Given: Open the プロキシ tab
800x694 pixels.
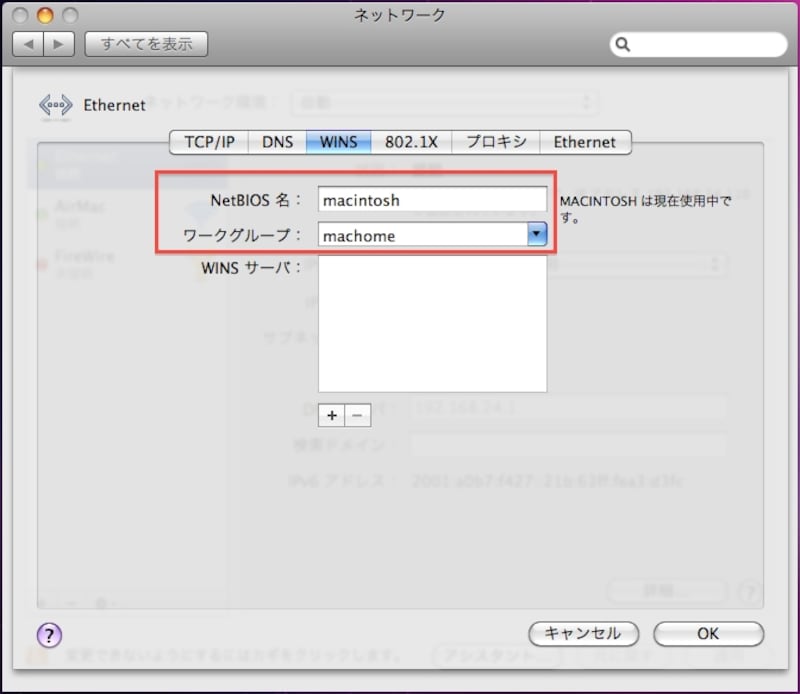Looking at the screenshot, I should 495,142.
